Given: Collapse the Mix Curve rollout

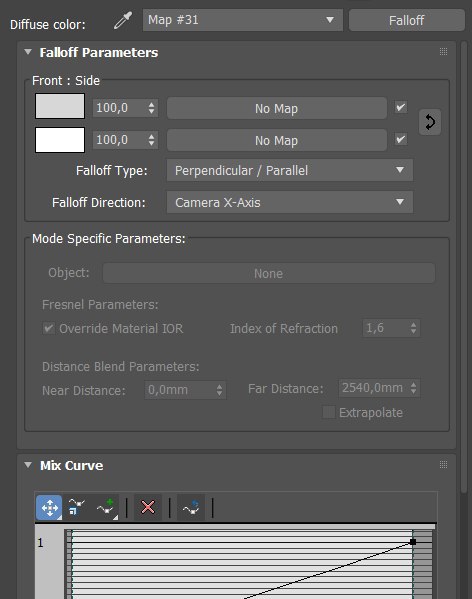Looking at the screenshot, I should pos(28,465).
